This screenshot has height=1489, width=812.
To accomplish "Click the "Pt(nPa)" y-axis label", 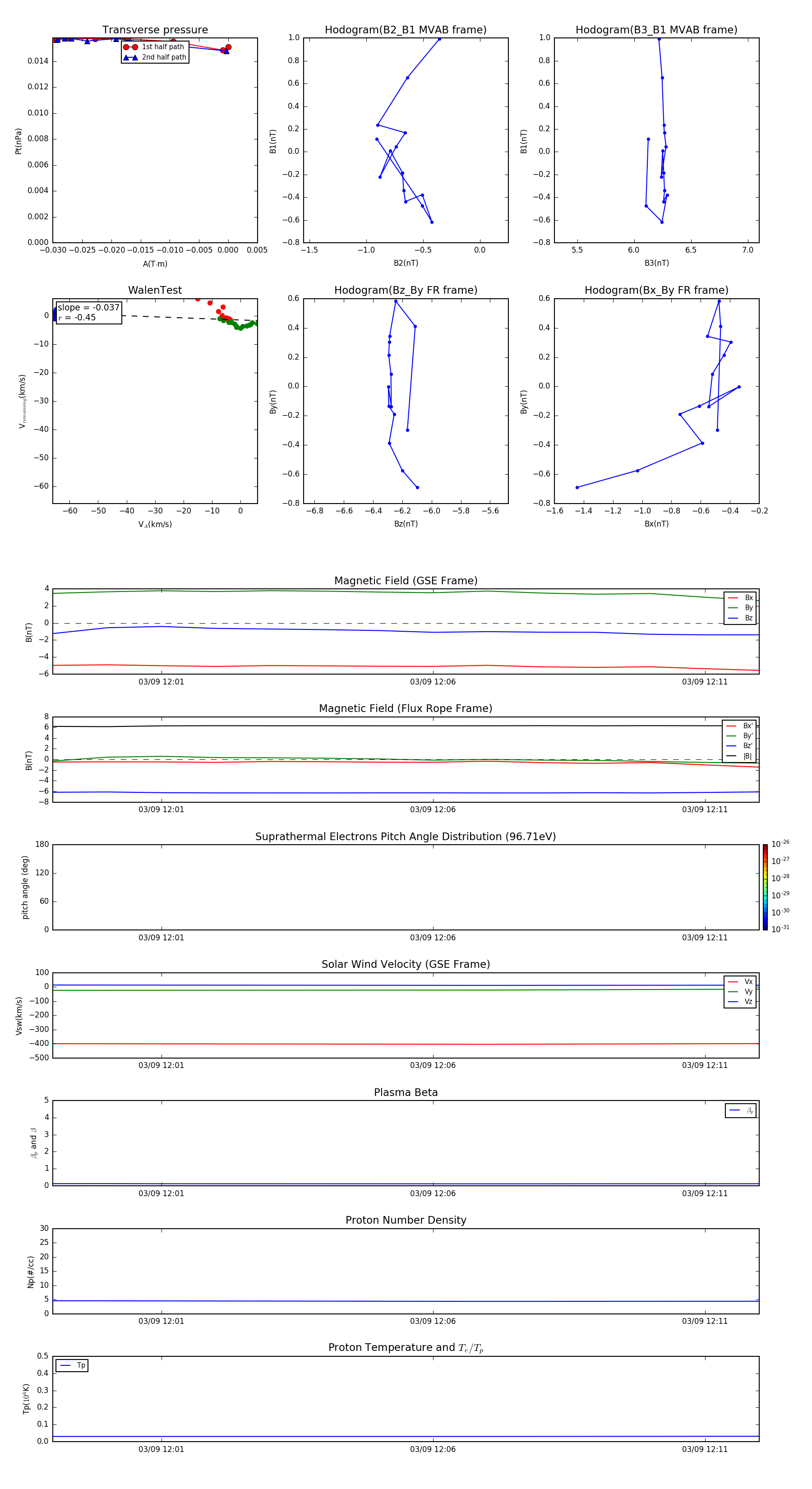I will pos(18,141).
